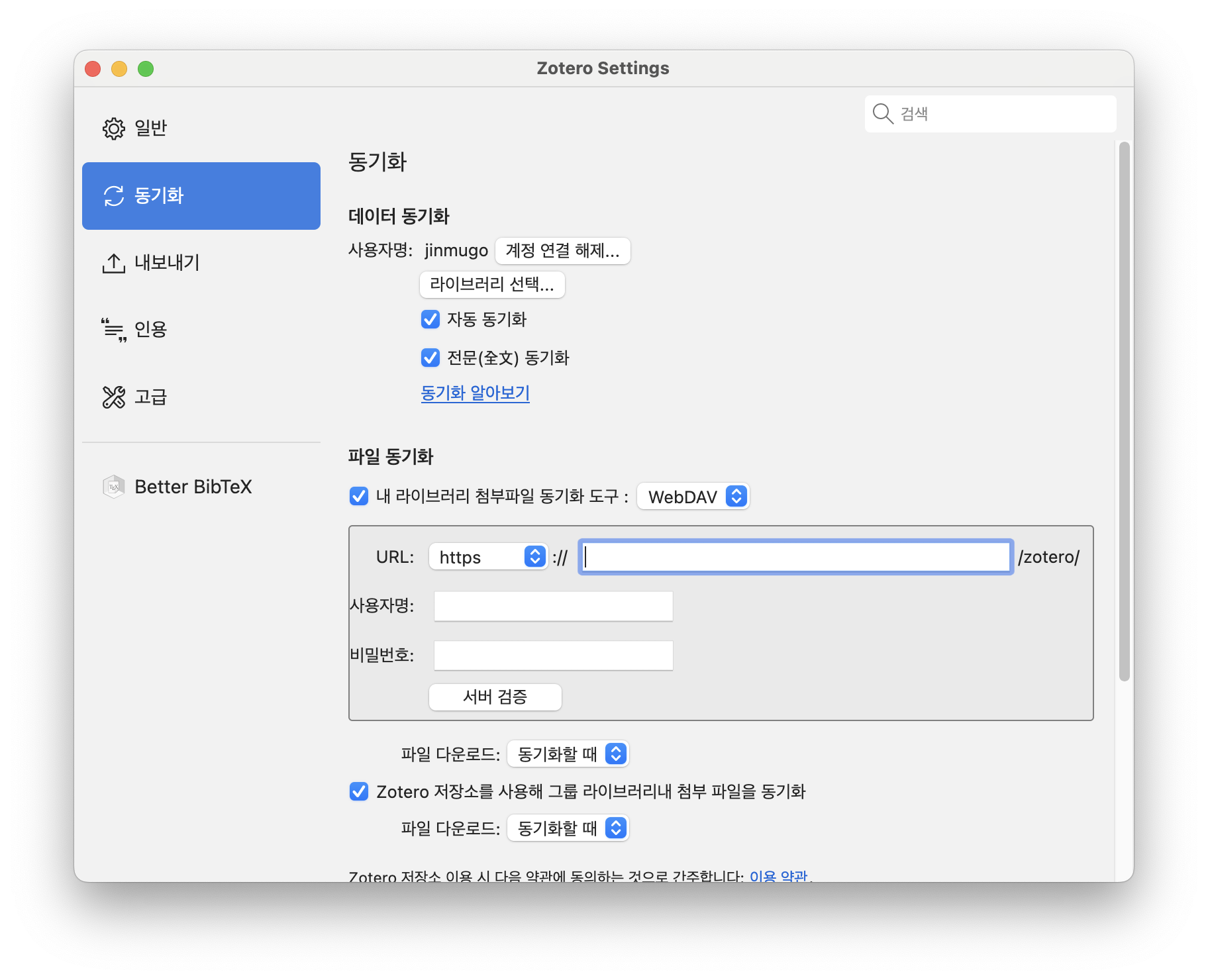Switch to the 내보내기 settings pane
The width and height of the screenshot is (1208, 980).
(167, 263)
